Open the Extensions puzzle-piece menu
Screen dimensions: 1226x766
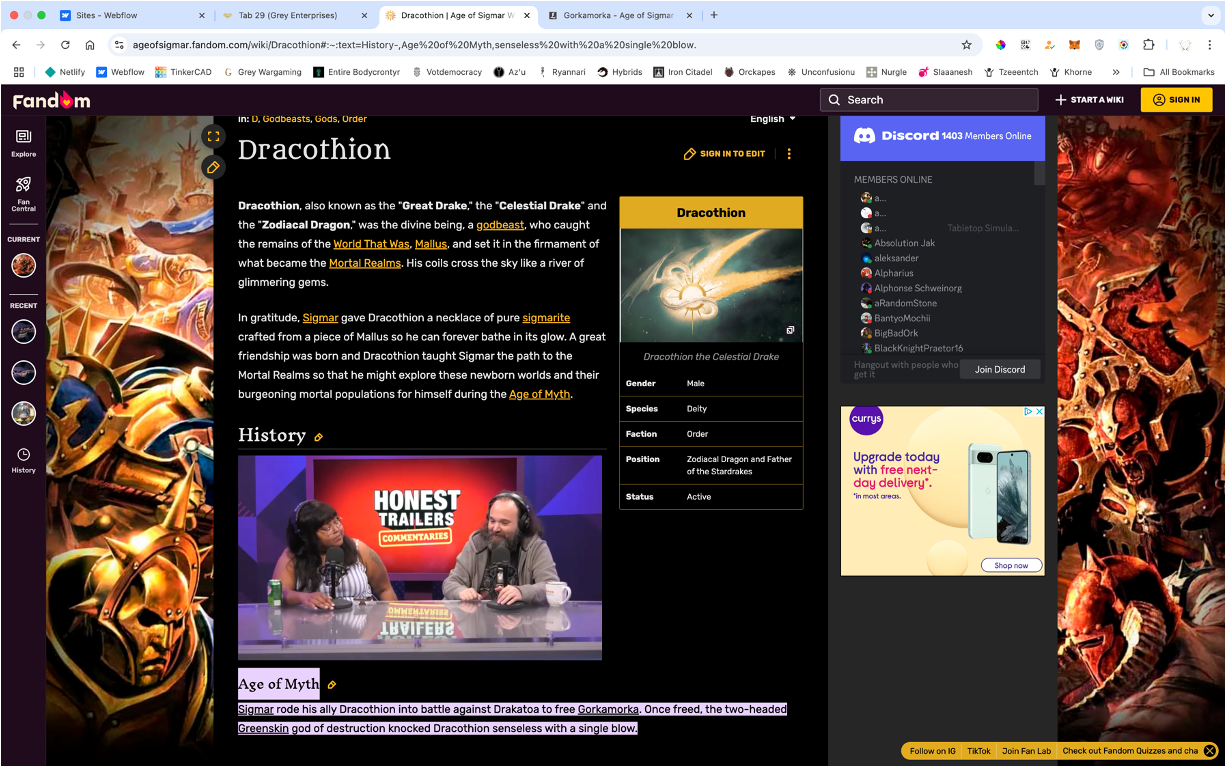pyautogui.click(x=1149, y=45)
